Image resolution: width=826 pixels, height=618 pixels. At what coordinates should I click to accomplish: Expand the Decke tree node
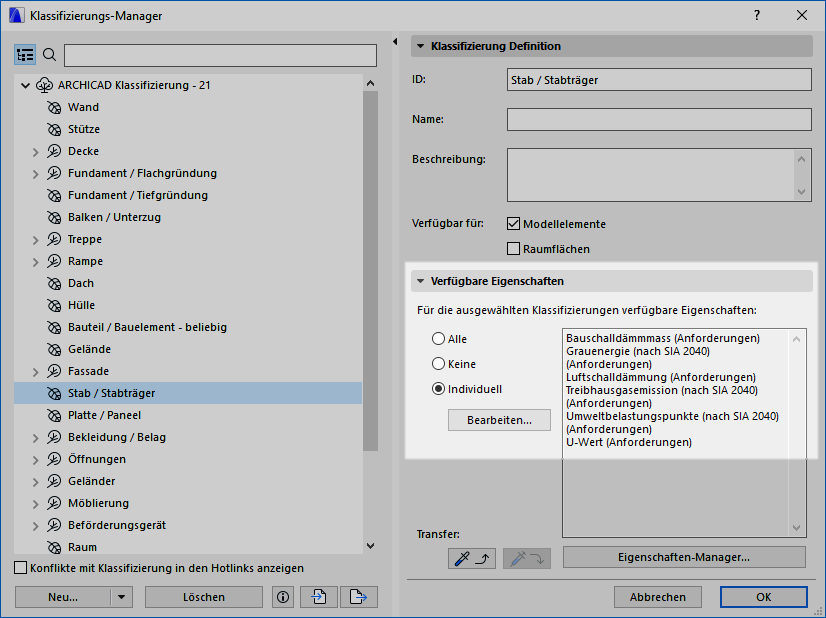(x=35, y=152)
